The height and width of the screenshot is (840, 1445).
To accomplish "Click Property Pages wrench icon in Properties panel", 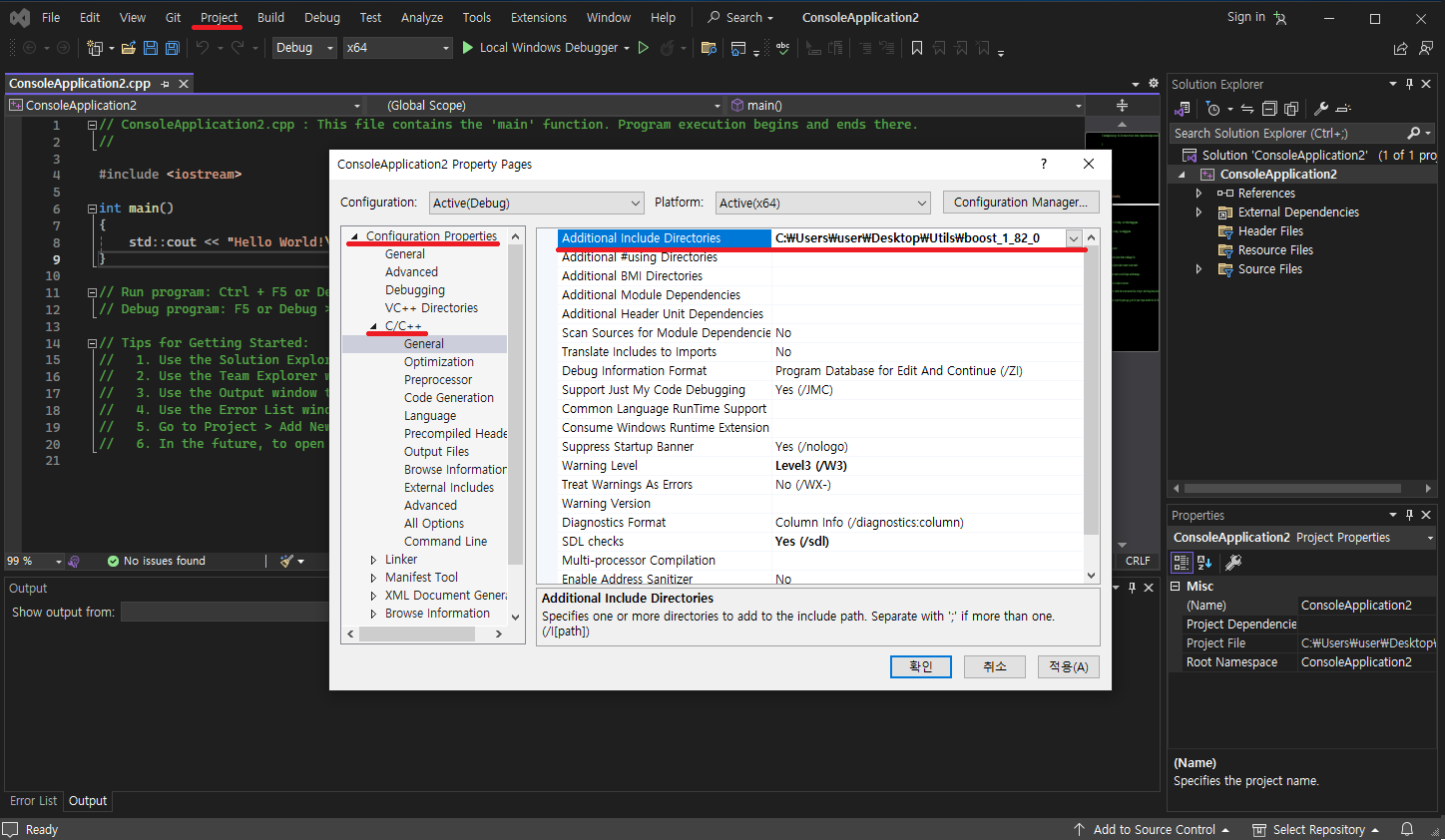I will pyautogui.click(x=1233, y=563).
